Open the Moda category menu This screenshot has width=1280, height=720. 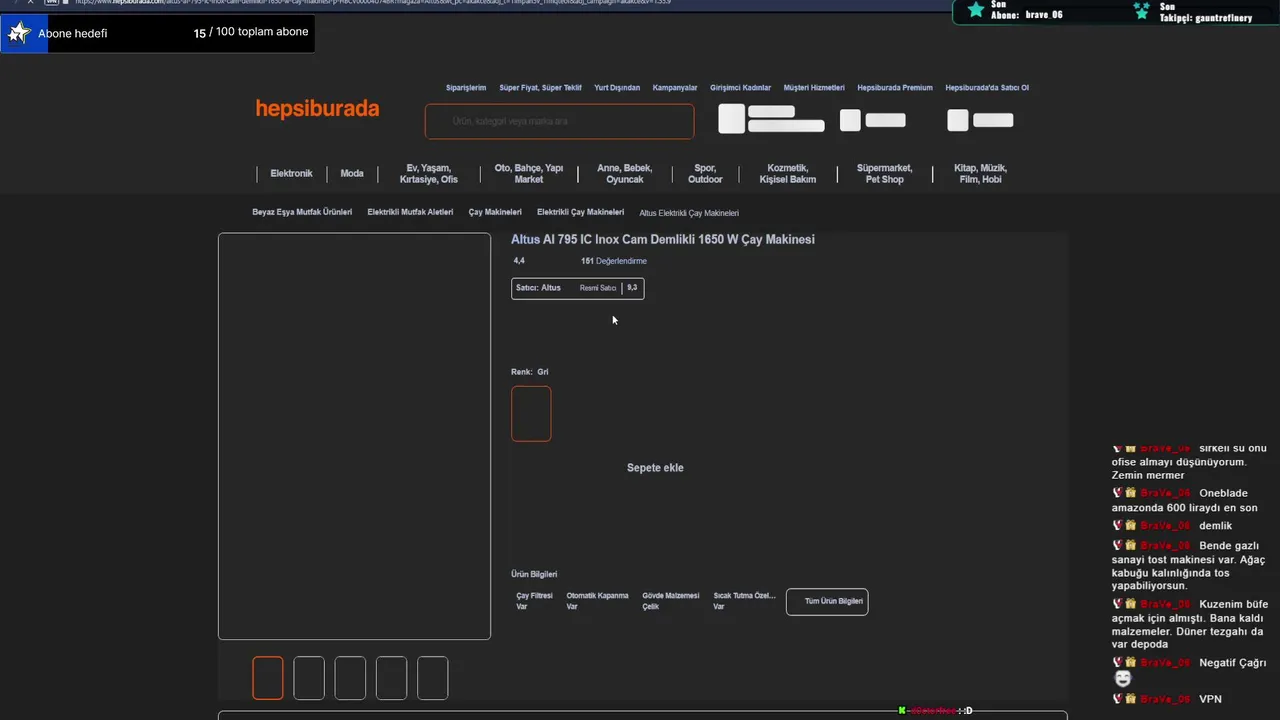(x=352, y=174)
